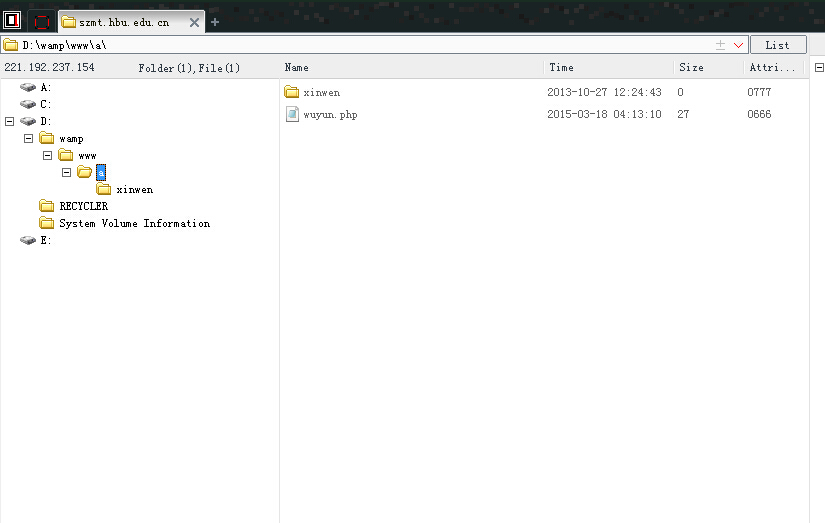The image size is (825, 523).
Task: Collapse the D: drive node
Action: click(9, 122)
